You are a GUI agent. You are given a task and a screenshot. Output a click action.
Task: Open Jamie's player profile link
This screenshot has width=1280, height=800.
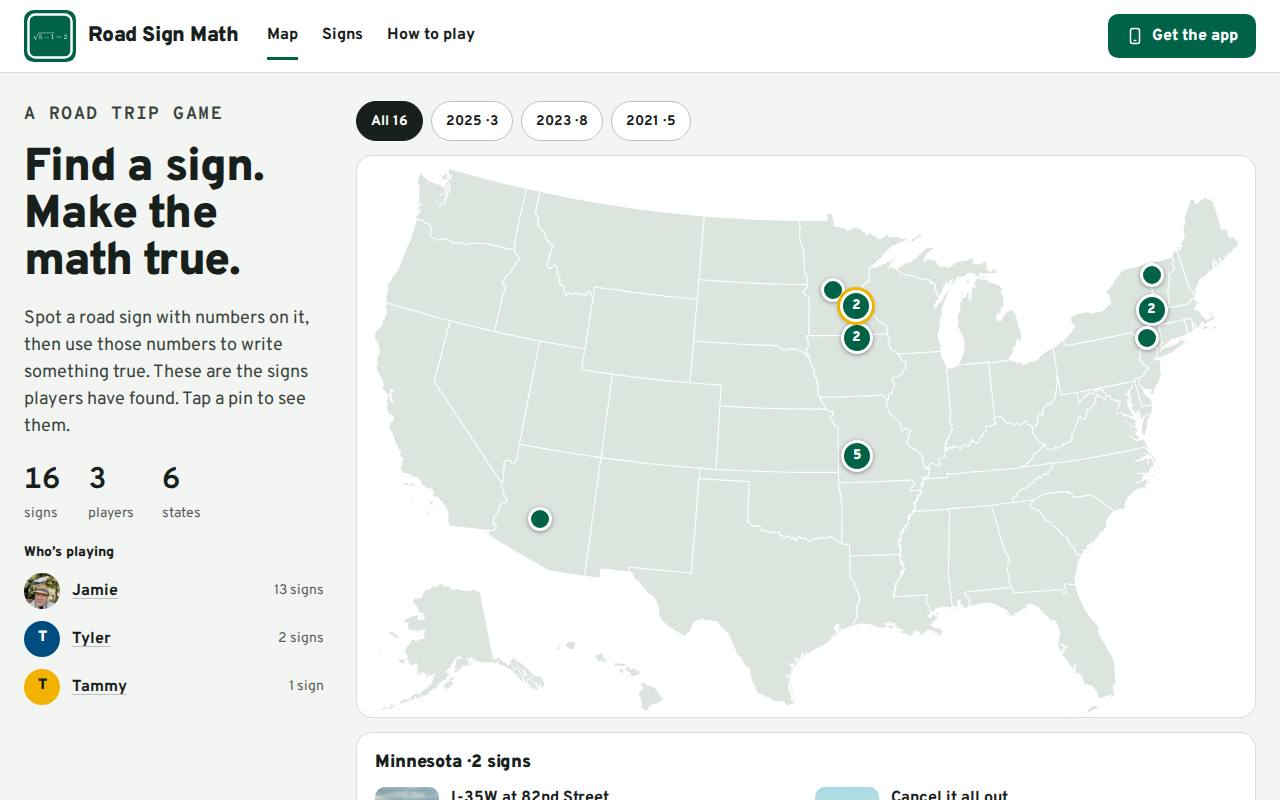coord(95,590)
